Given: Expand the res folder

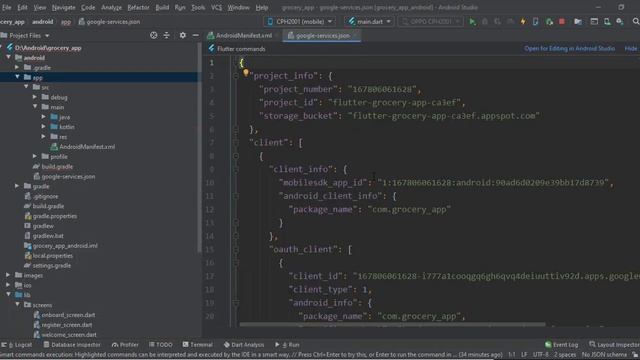Looking at the screenshot, I should (x=44, y=137).
